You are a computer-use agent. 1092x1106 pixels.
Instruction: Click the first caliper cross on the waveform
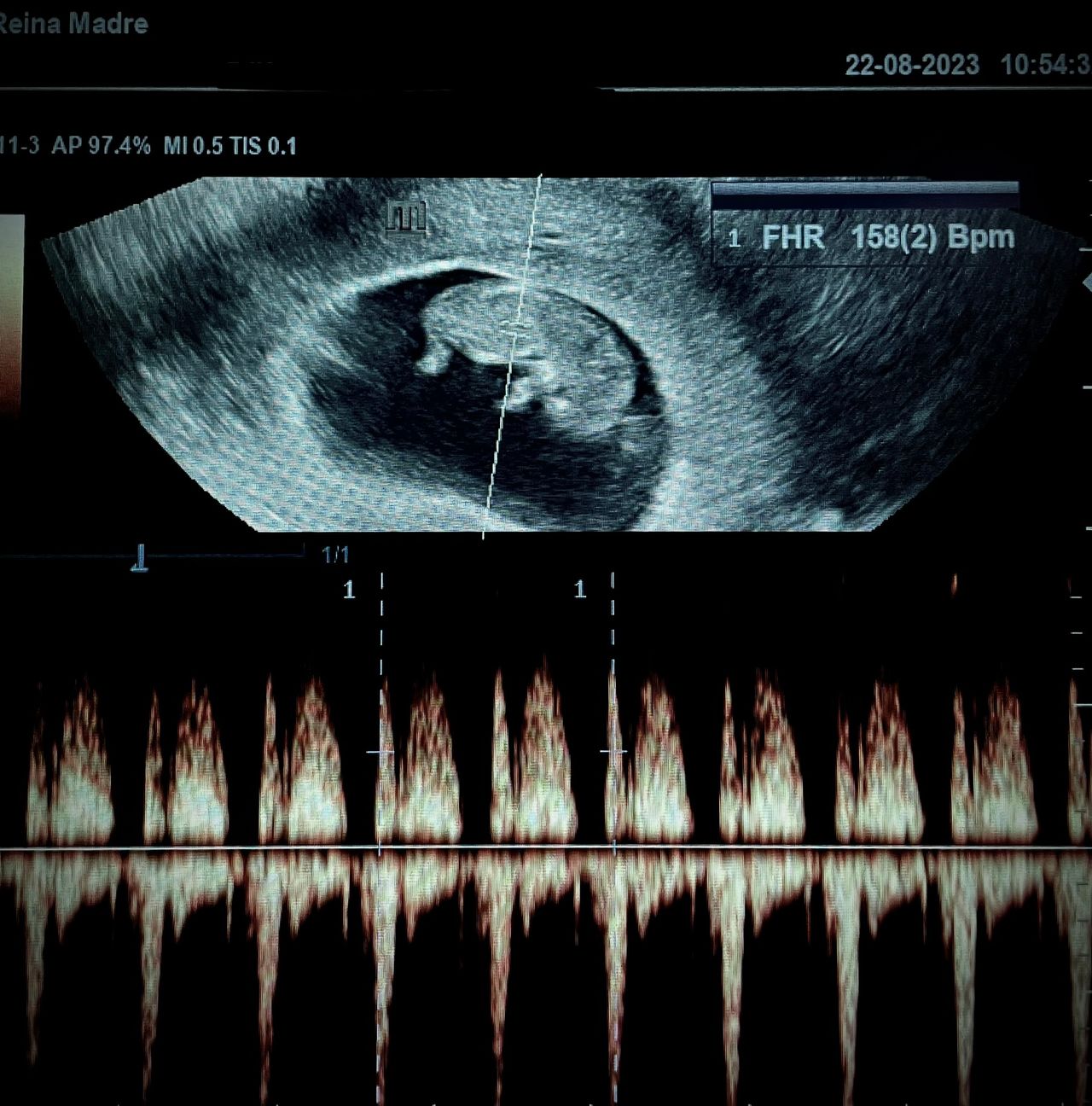pyautogui.click(x=380, y=752)
